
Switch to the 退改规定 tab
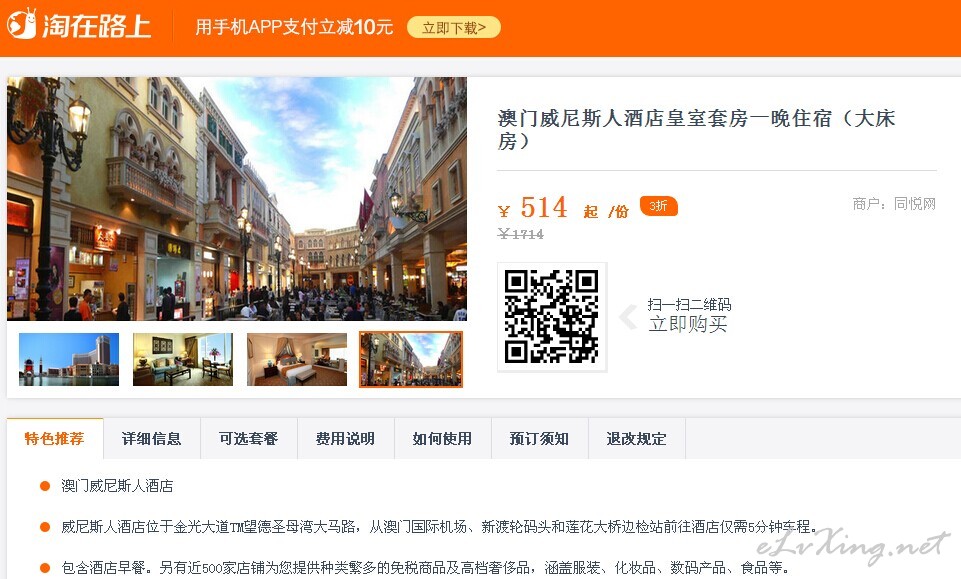tap(636, 439)
